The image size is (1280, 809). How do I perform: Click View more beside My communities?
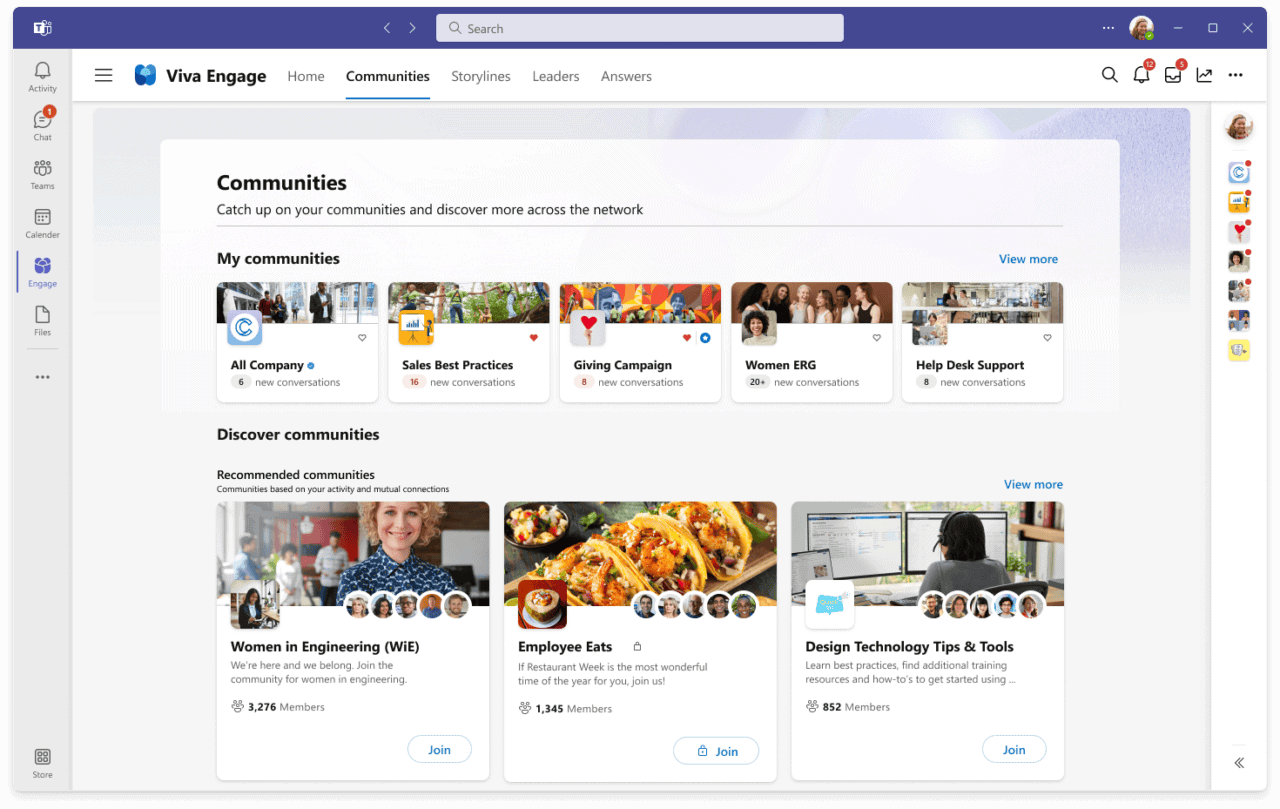click(1028, 259)
